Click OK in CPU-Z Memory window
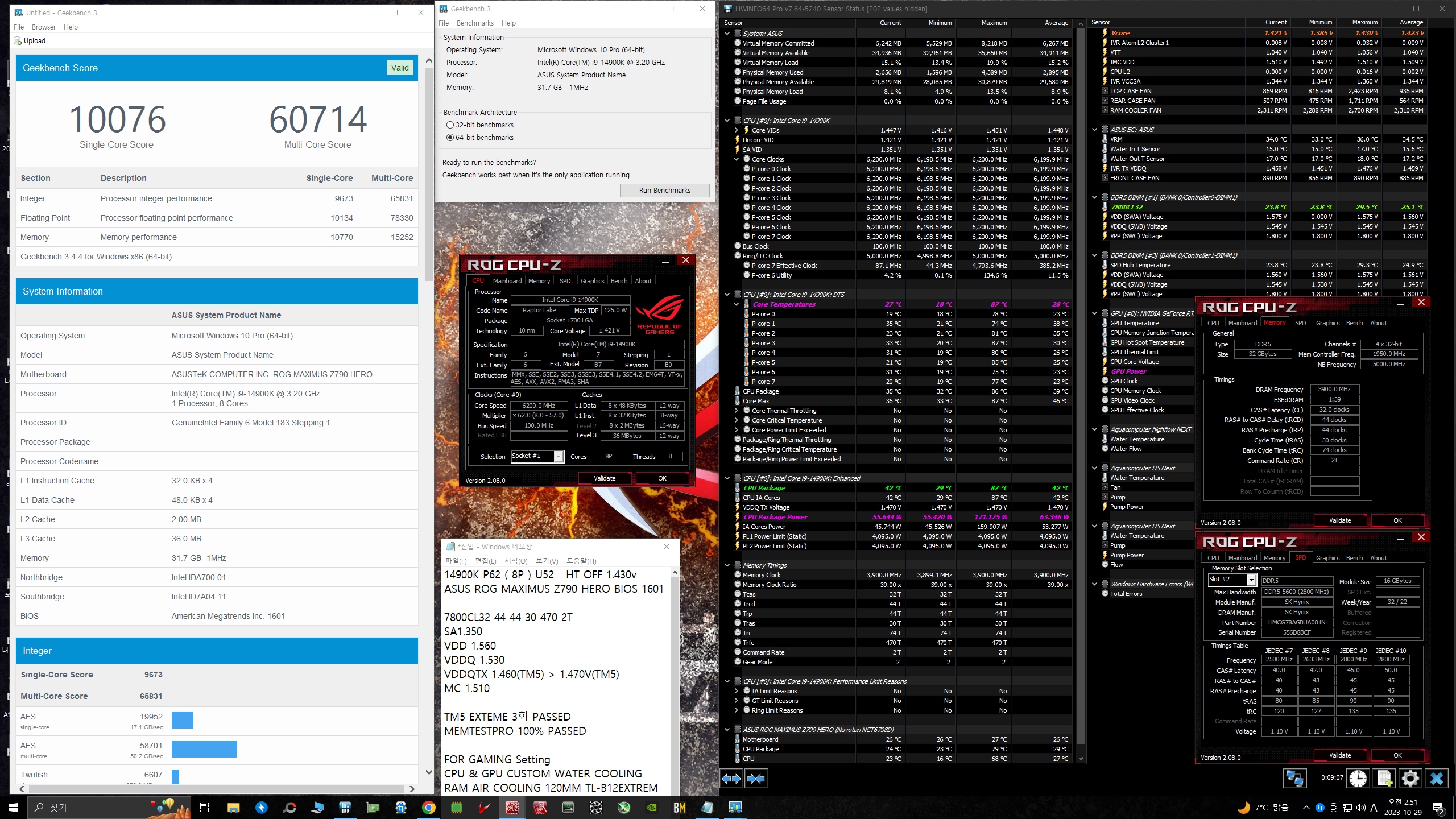The image size is (1456, 819). tap(1397, 520)
